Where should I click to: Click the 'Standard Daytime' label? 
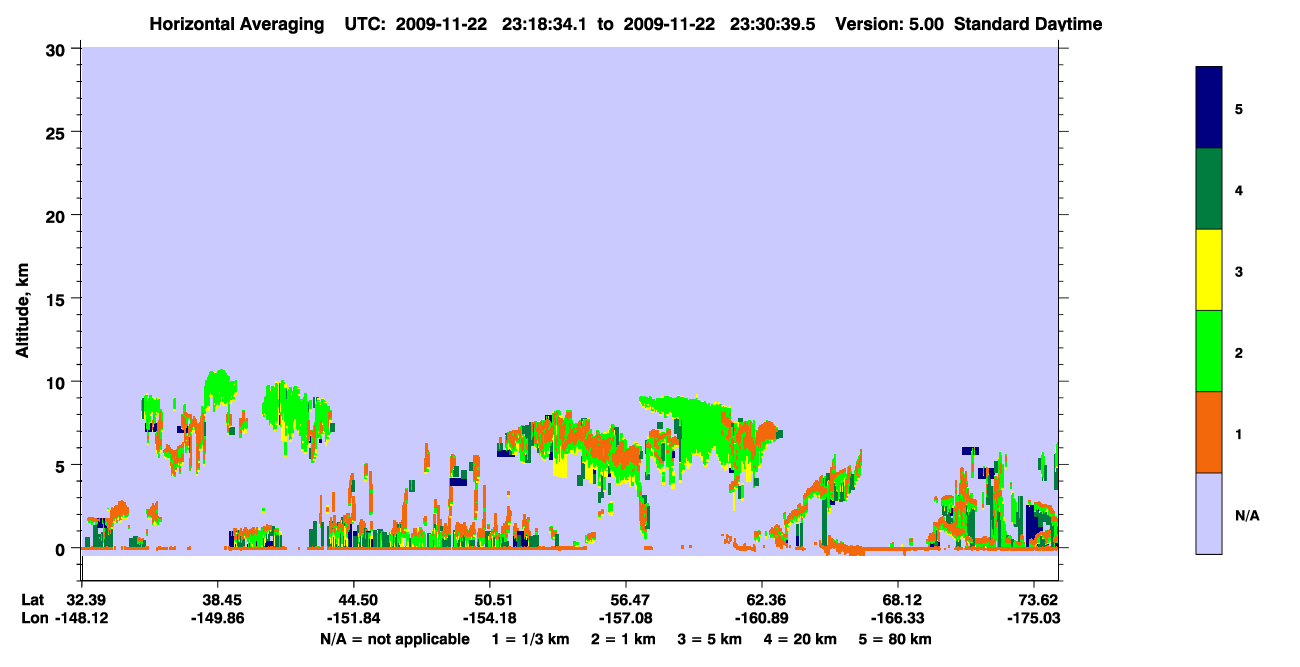(1028, 24)
